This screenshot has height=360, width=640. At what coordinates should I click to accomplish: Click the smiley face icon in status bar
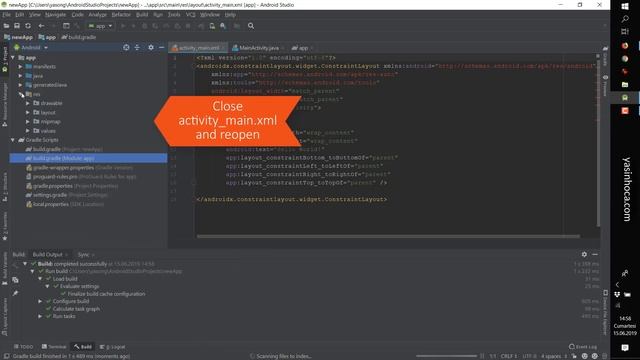coord(584,356)
